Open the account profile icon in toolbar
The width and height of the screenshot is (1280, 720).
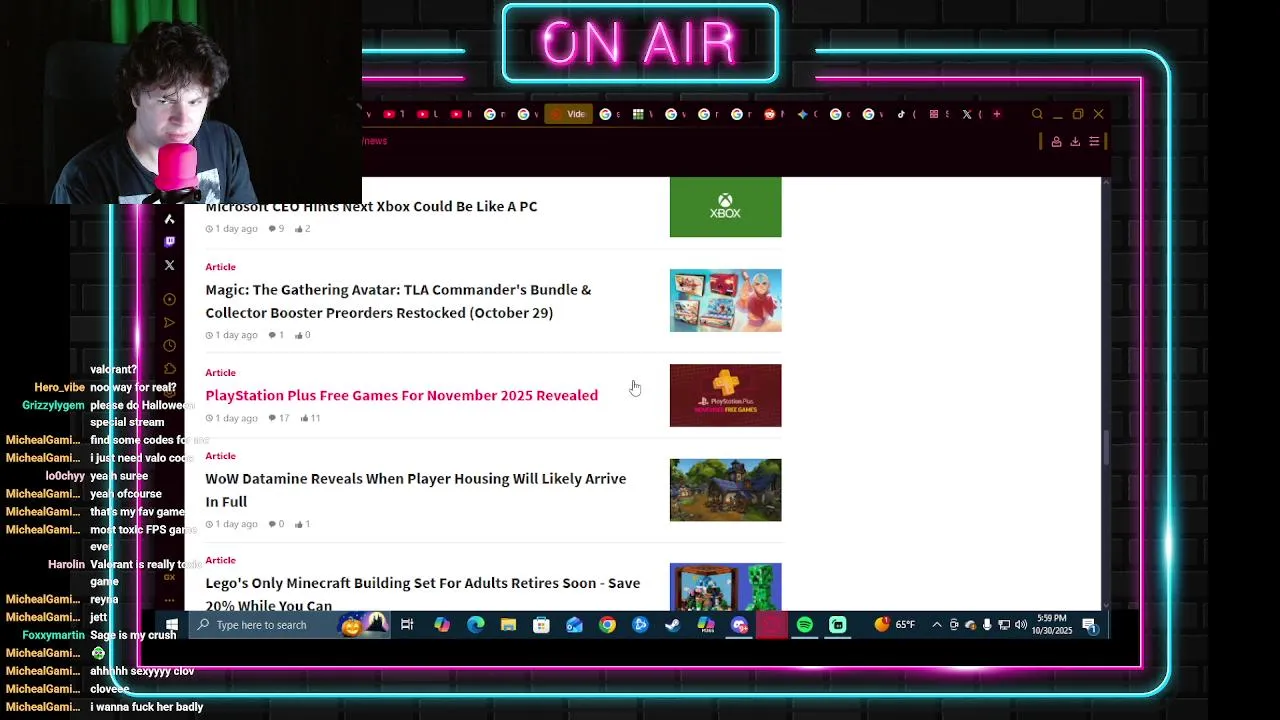click(1056, 142)
